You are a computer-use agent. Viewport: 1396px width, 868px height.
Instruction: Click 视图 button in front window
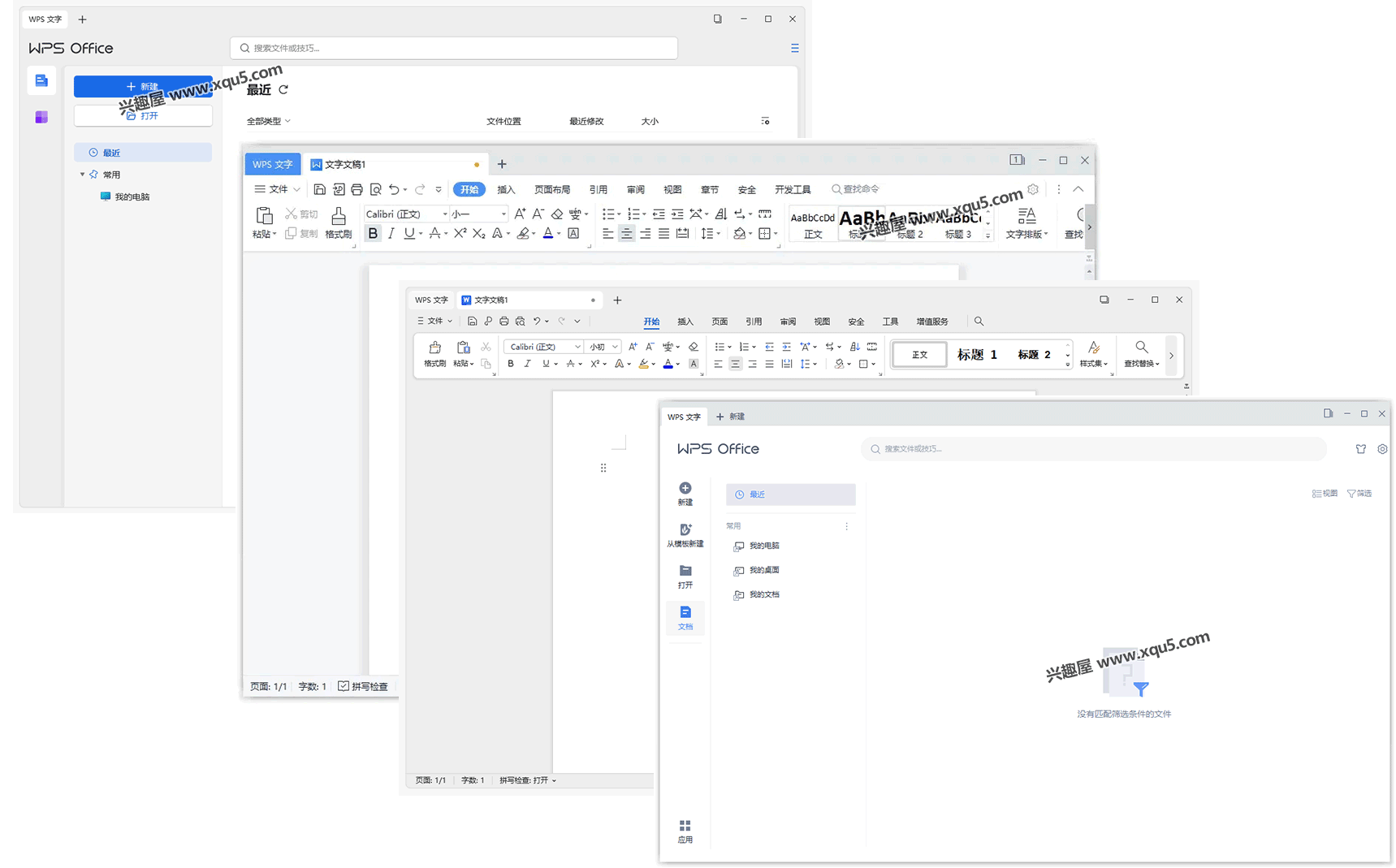tap(1325, 494)
